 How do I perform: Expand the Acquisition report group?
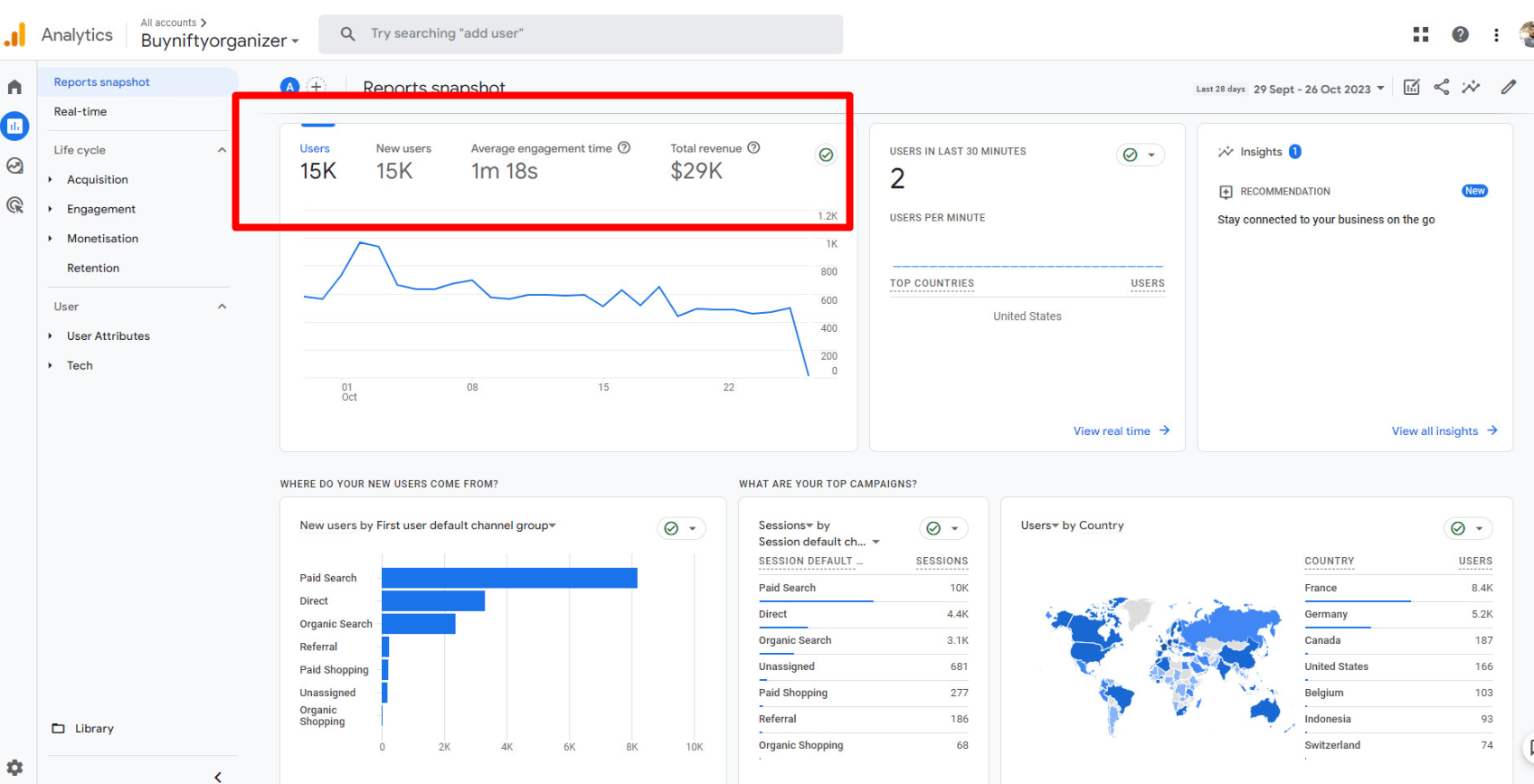pyautogui.click(x=97, y=180)
